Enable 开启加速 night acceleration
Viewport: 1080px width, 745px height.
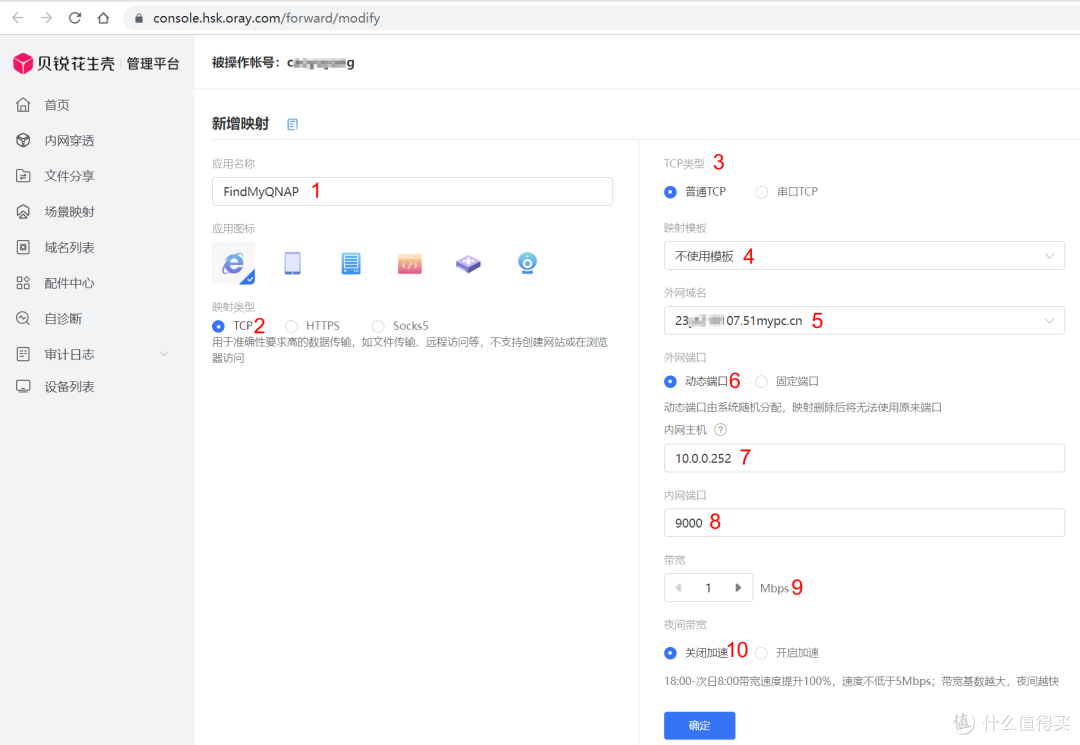point(761,652)
